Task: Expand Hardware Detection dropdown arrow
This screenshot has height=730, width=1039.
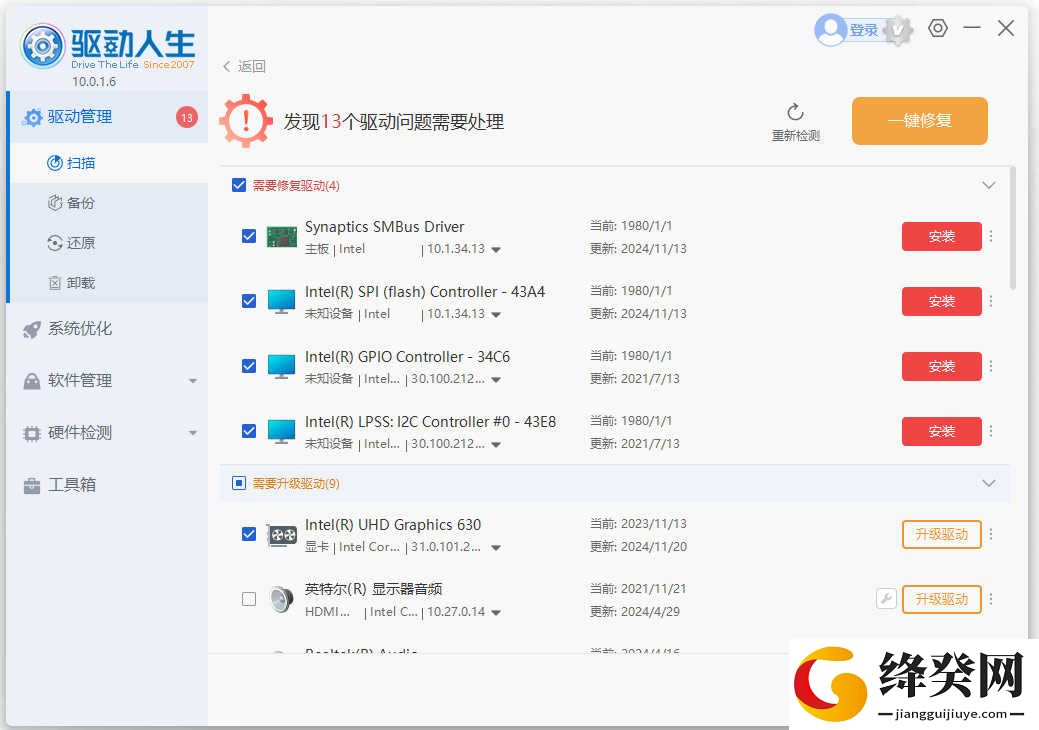Action: coord(193,433)
